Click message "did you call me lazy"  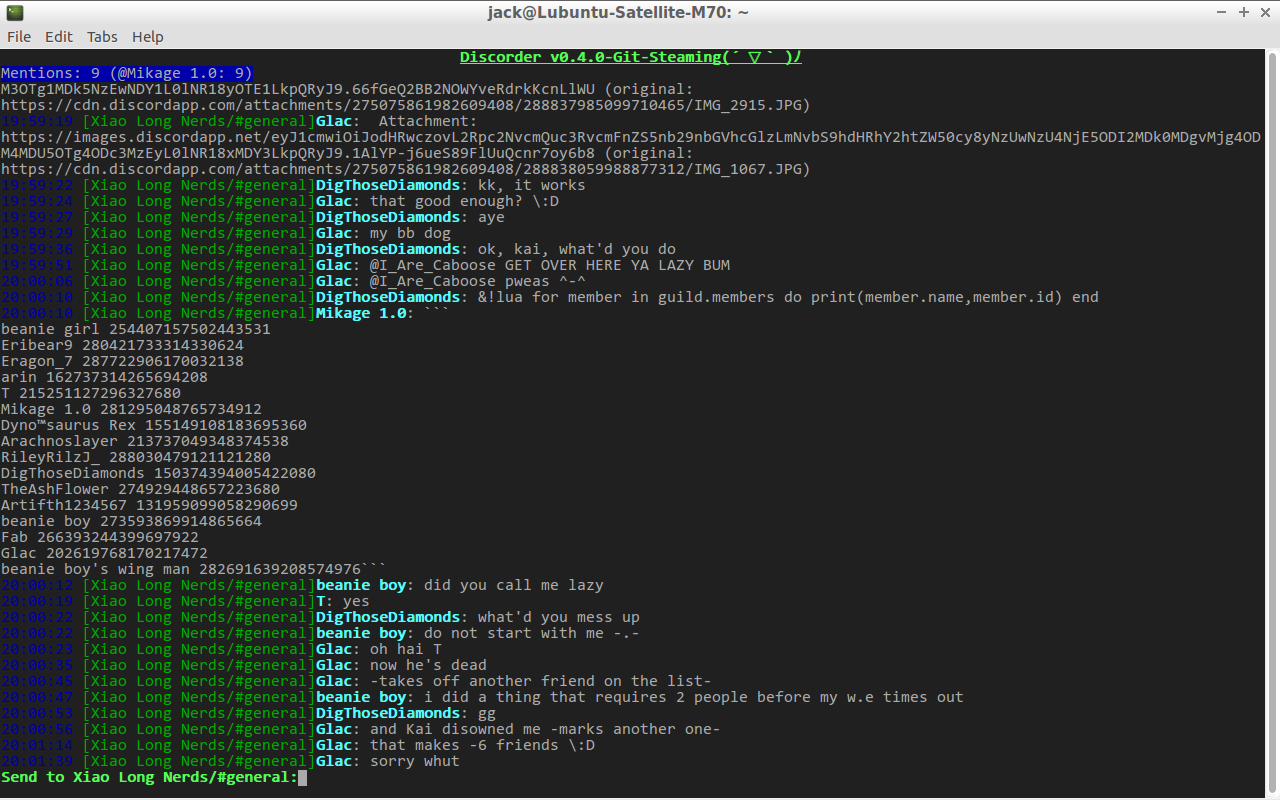click(x=513, y=585)
